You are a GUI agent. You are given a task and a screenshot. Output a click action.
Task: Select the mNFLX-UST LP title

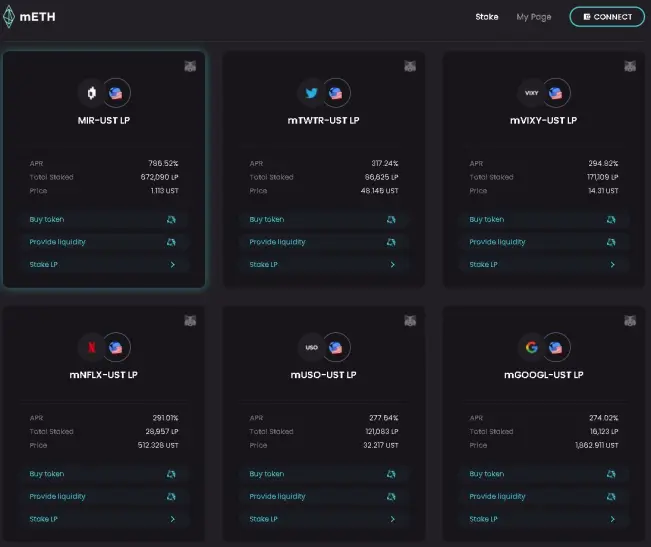pos(103,375)
